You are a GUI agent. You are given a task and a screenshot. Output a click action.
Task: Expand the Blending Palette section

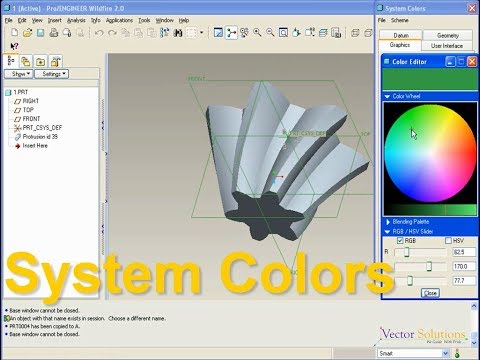pos(388,222)
